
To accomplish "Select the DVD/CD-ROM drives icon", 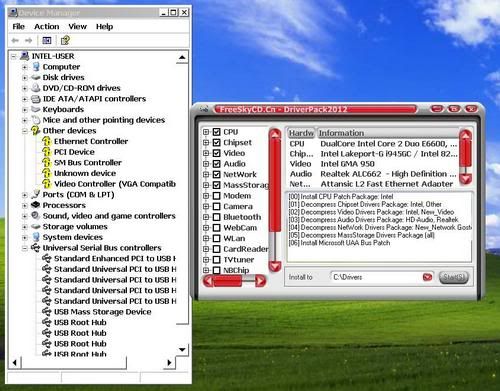I will [36, 88].
